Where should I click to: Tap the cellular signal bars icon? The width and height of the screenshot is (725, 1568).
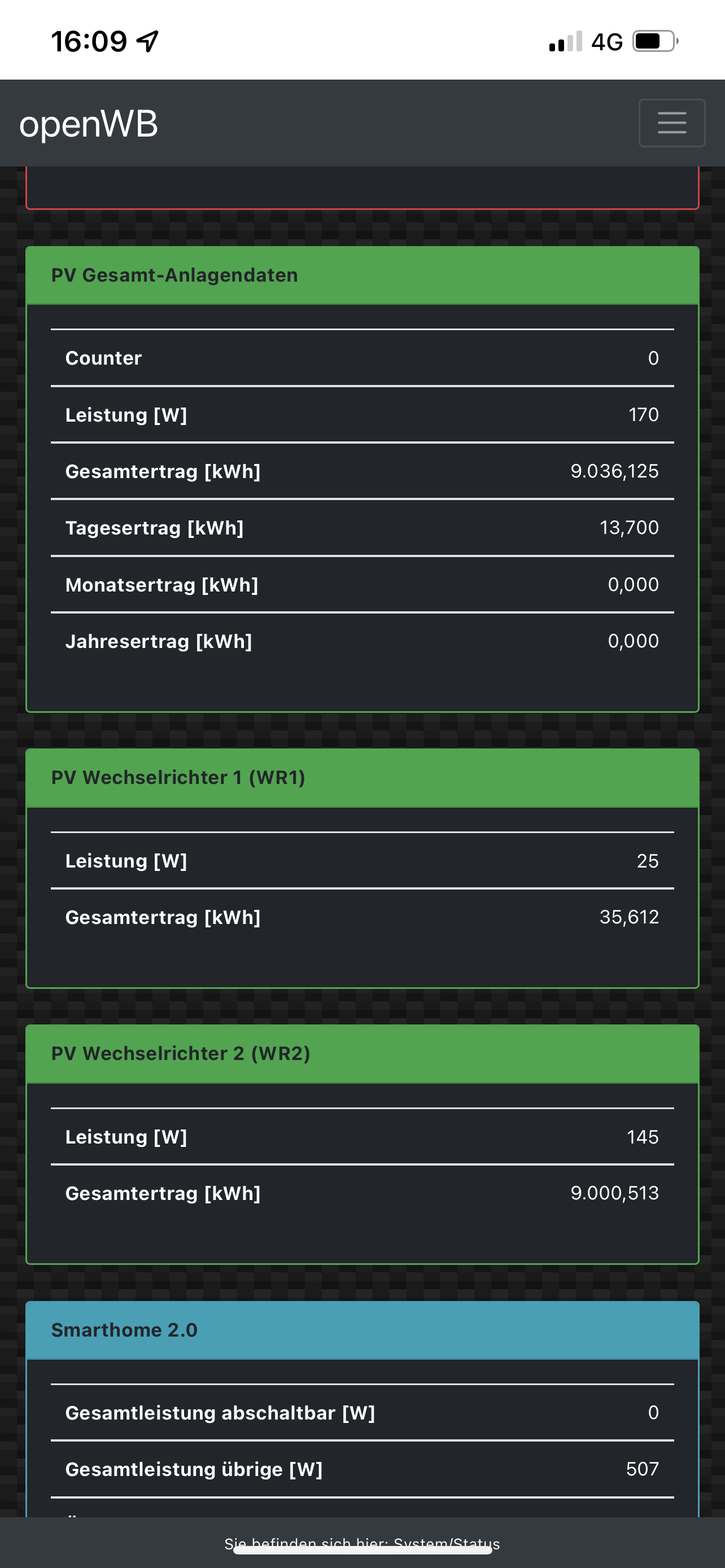(566, 41)
